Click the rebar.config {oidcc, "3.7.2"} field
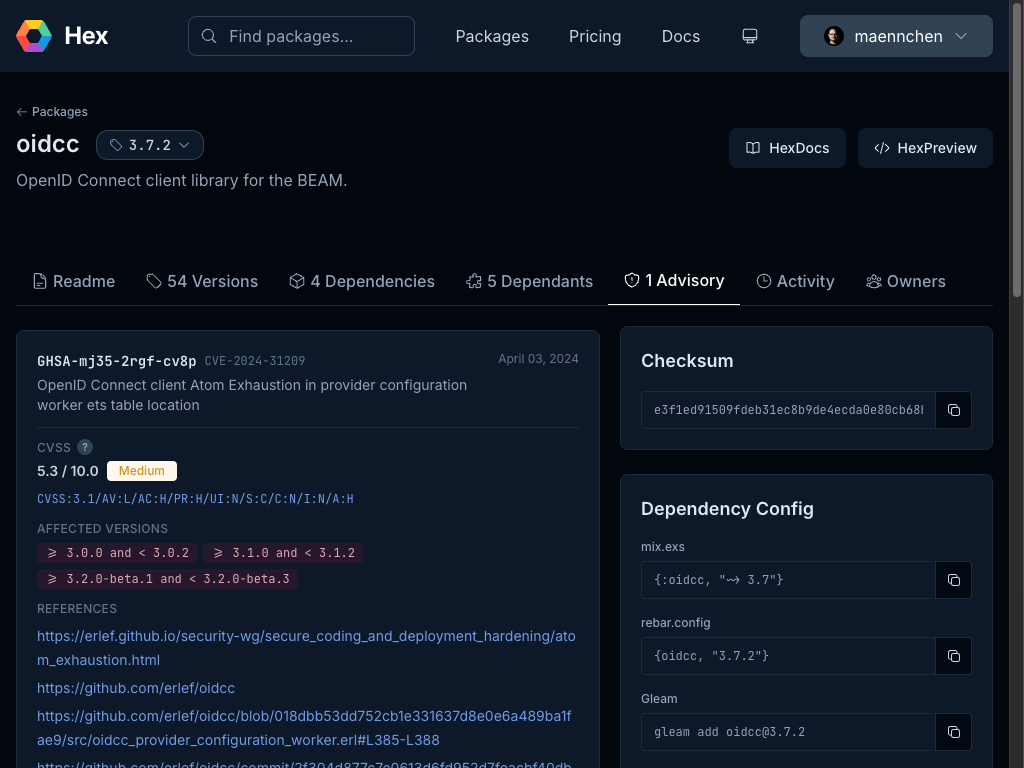This screenshot has height=768, width=1024. click(788, 656)
